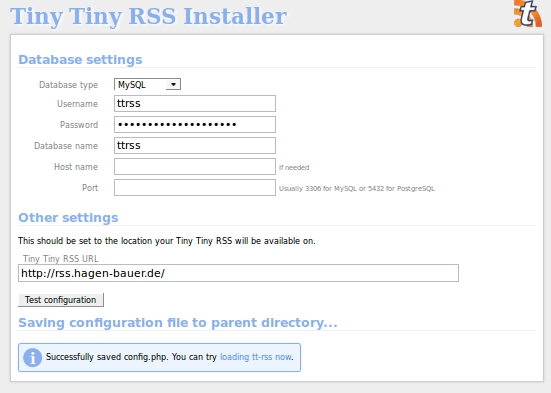Image resolution: width=551 pixels, height=393 pixels.
Task: Click the 'Other settings' heading
Action: (x=68, y=218)
